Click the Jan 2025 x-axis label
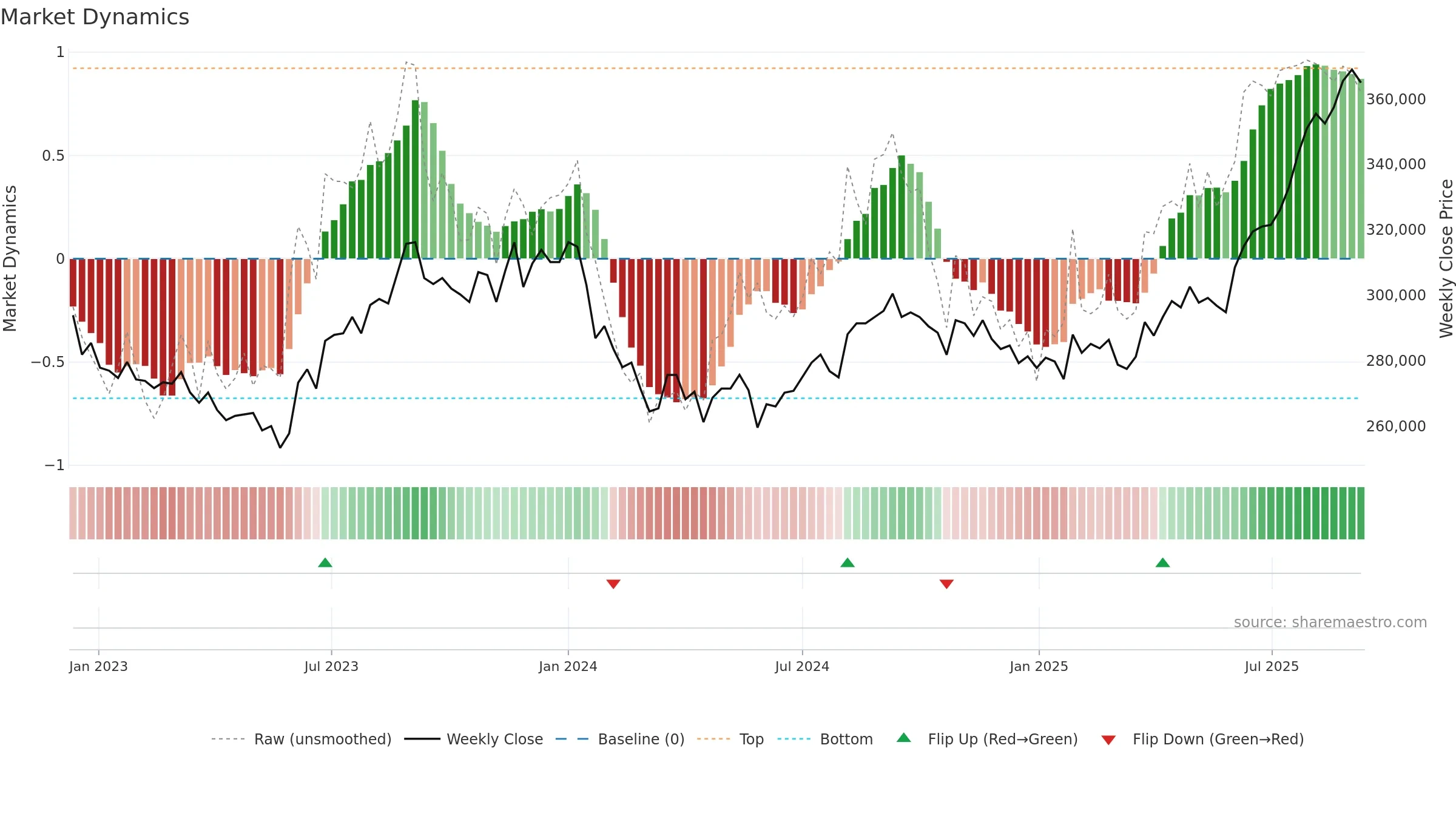1456x819 pixels. pyautogui.click(x=1039, y=666)
